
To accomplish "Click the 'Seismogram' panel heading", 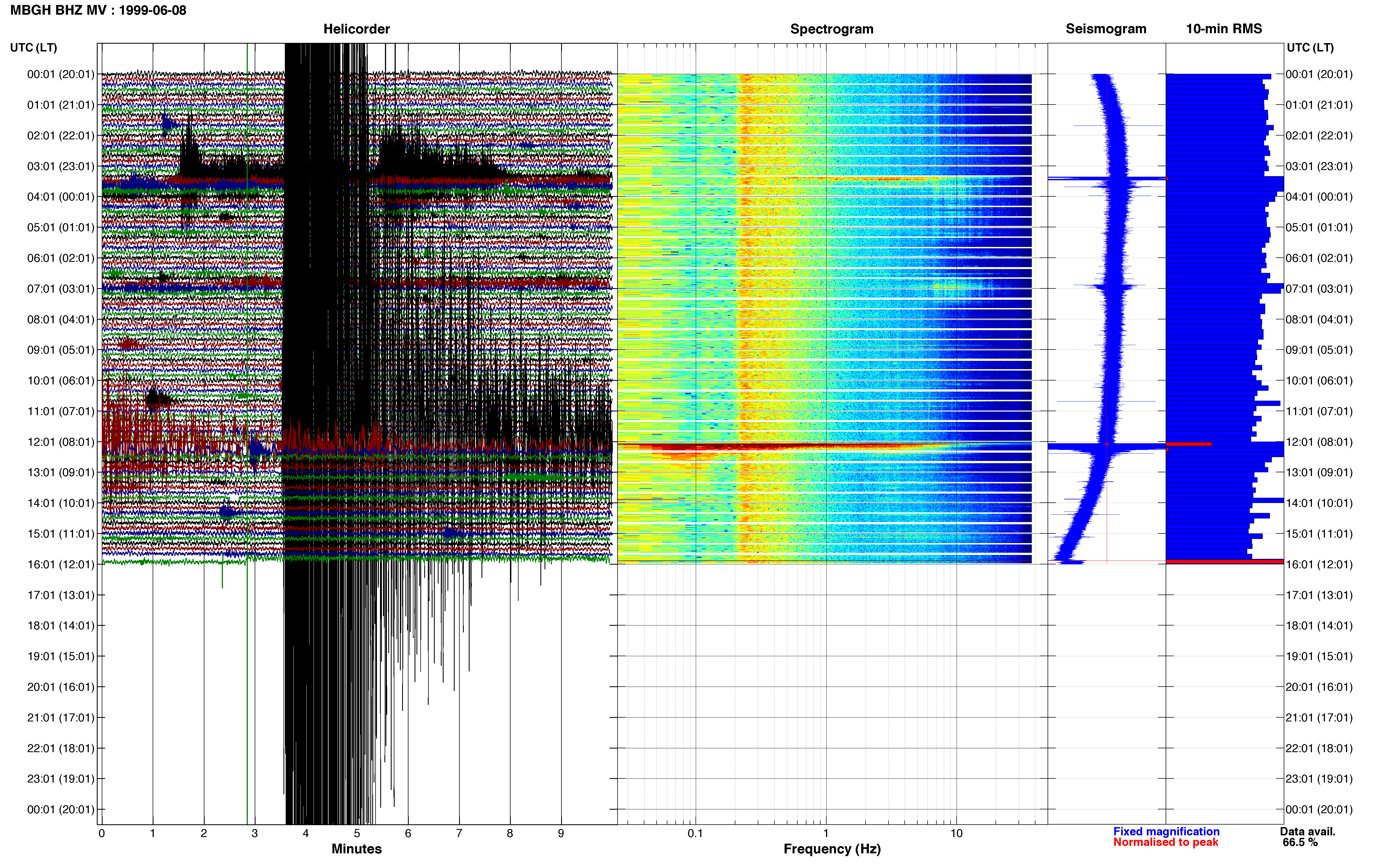I will coord(1106,29).
